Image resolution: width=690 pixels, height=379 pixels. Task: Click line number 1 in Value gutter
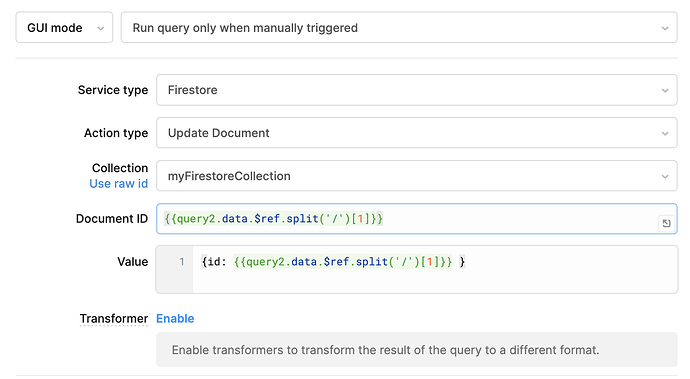182,262
